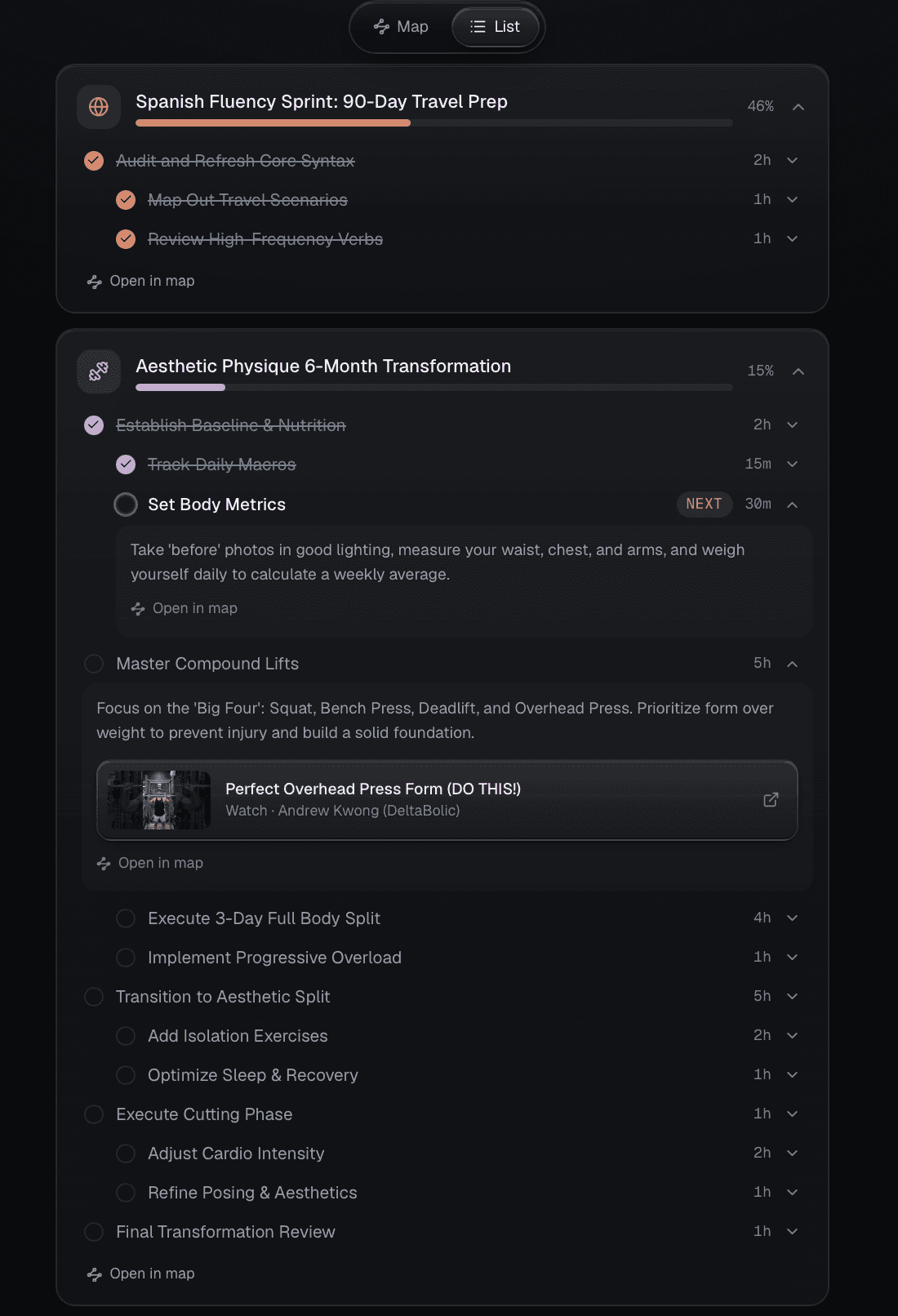Collapse the Master Compound Lifts description
Viewport: 898px width, 1316px height.
[792, 664]
